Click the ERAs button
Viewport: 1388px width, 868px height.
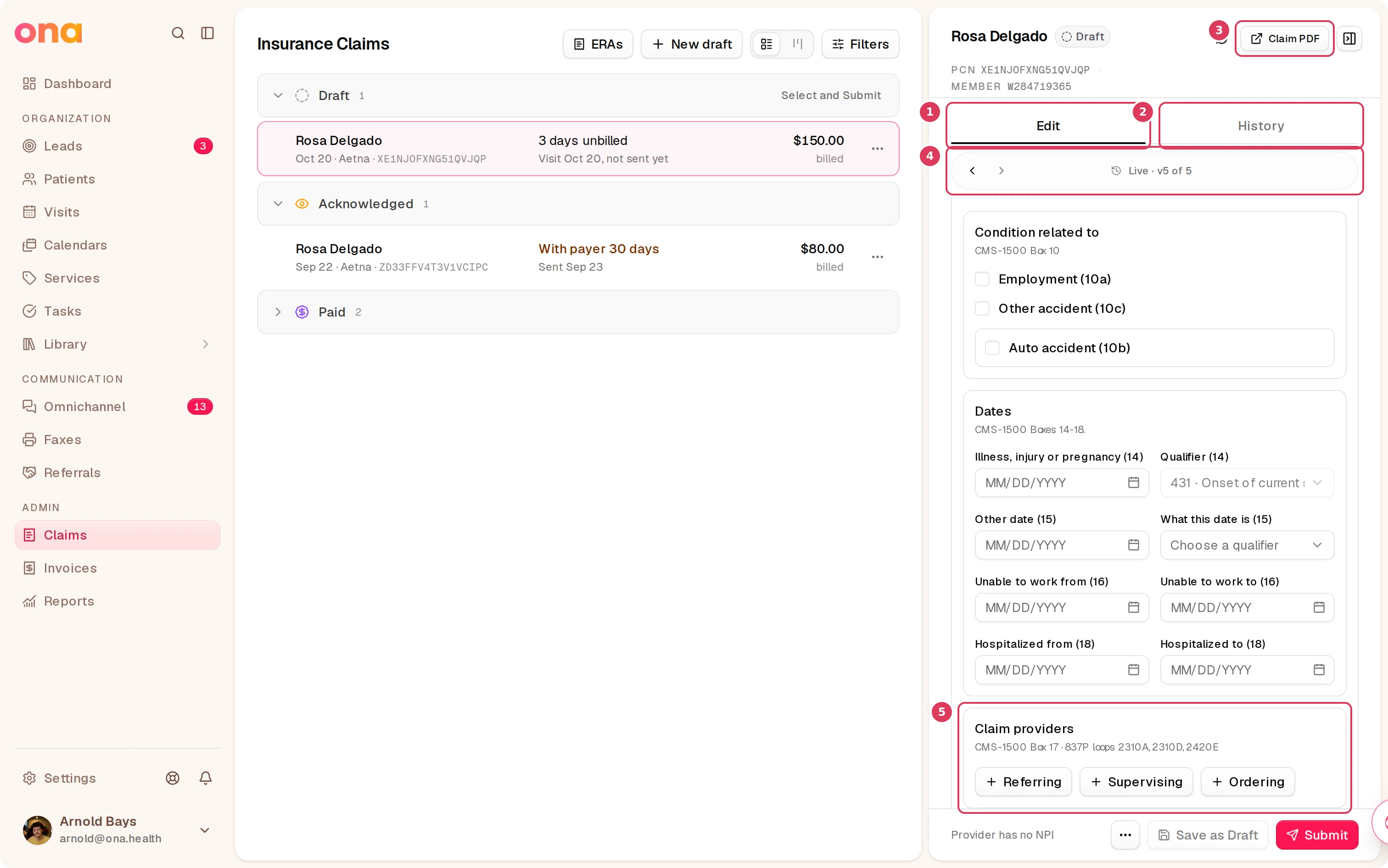[x=598, y=44]
